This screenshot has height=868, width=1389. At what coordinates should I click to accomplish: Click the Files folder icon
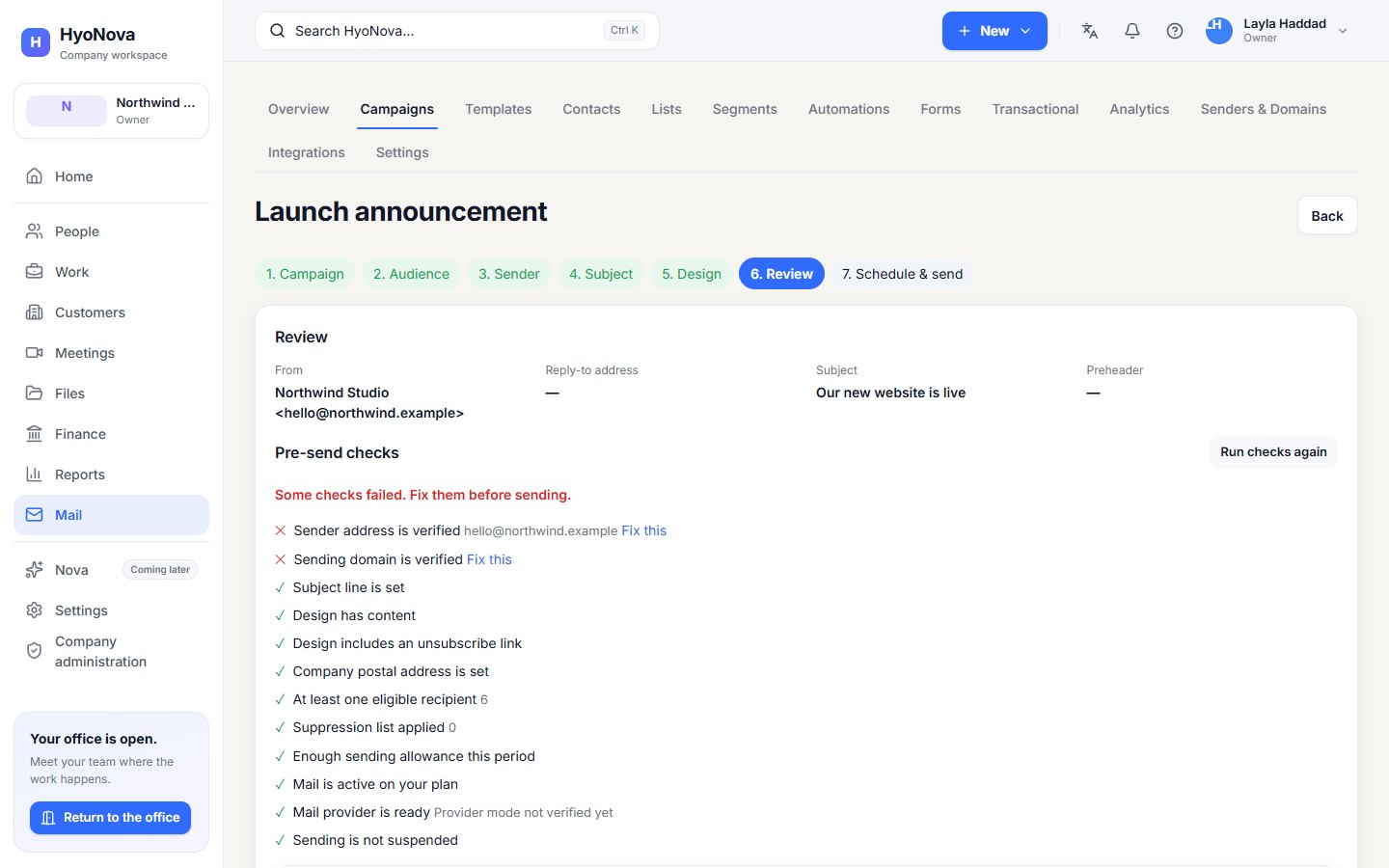click(35, 393)
